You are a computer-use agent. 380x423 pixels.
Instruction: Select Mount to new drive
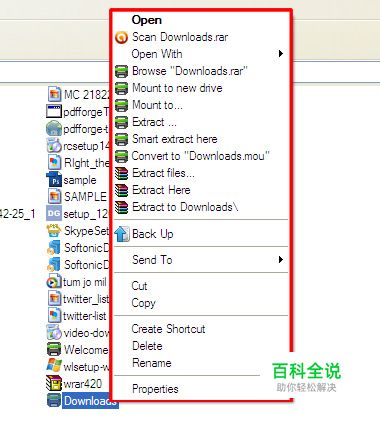coord(177,88)
